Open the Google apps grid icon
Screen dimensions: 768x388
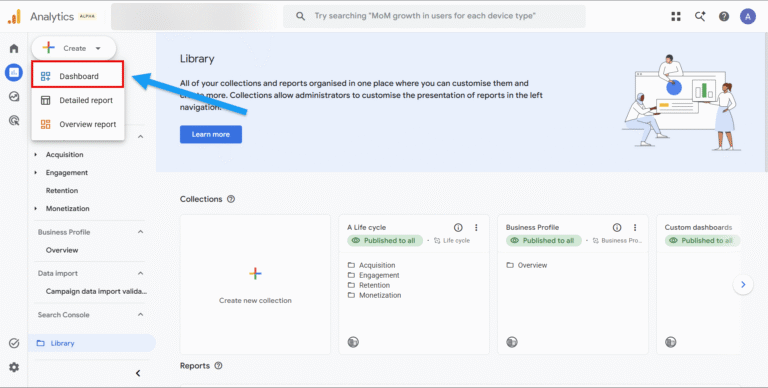676,16
